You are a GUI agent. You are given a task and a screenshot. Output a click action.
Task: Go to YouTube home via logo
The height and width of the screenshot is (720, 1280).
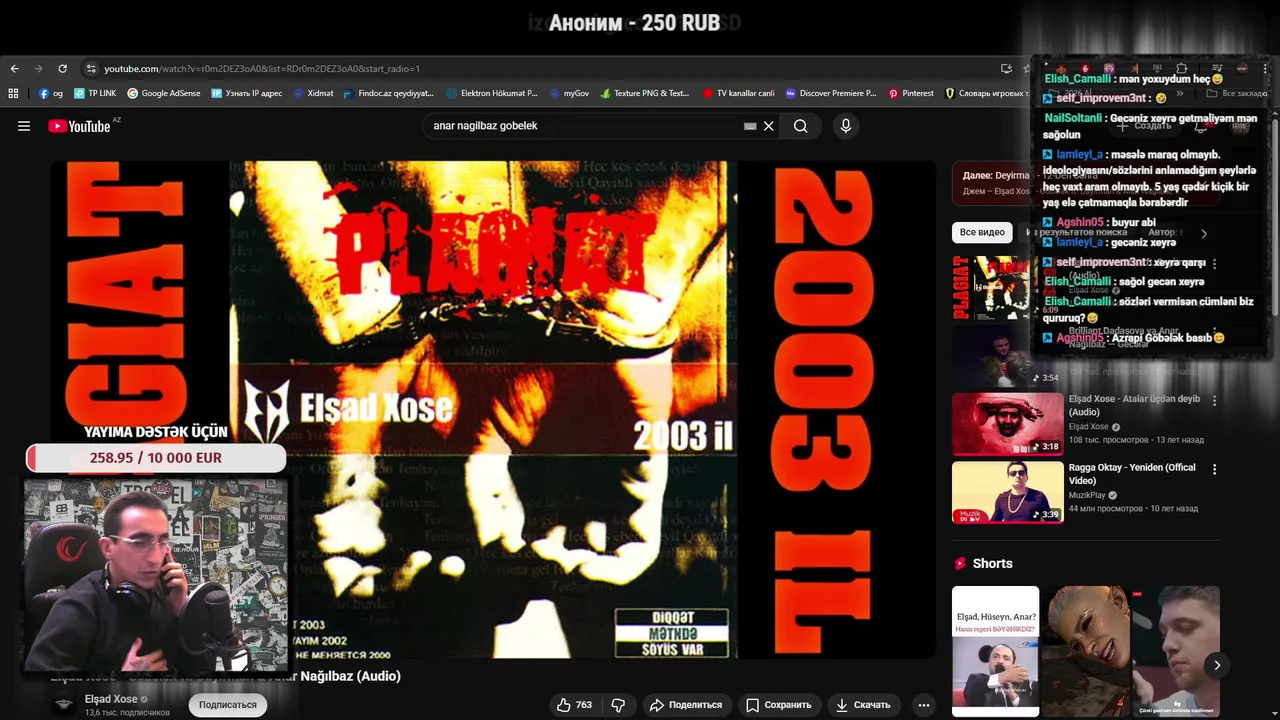pos(79,126)
